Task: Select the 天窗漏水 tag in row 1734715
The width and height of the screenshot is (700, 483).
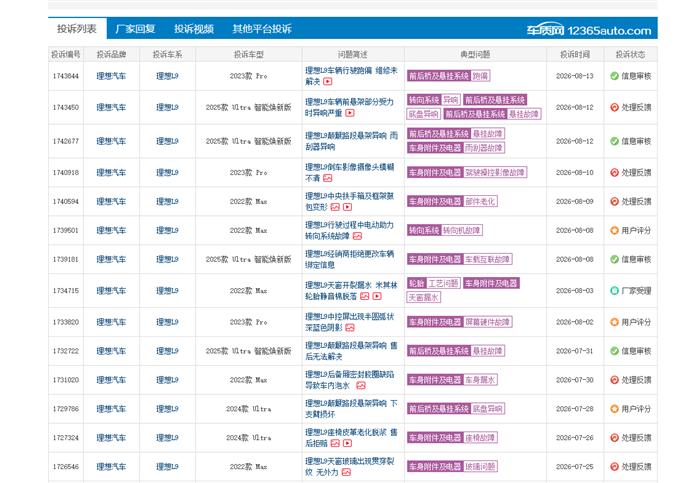Action: click(x=424, y=297)
